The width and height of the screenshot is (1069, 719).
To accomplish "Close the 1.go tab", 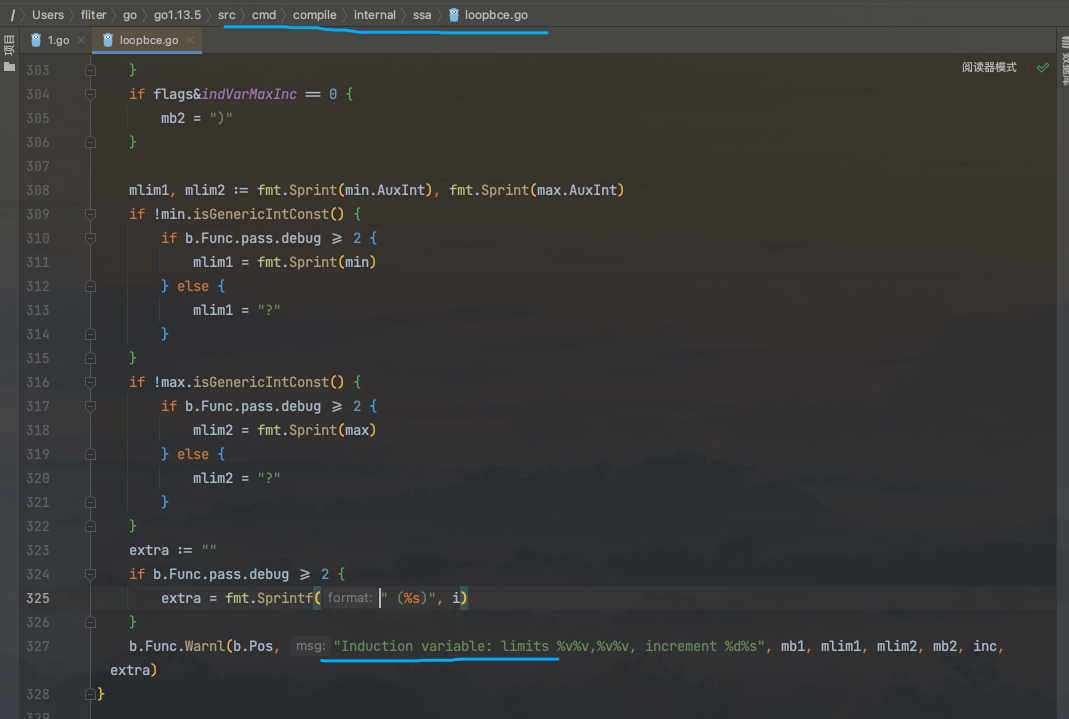I will [81, 40].
